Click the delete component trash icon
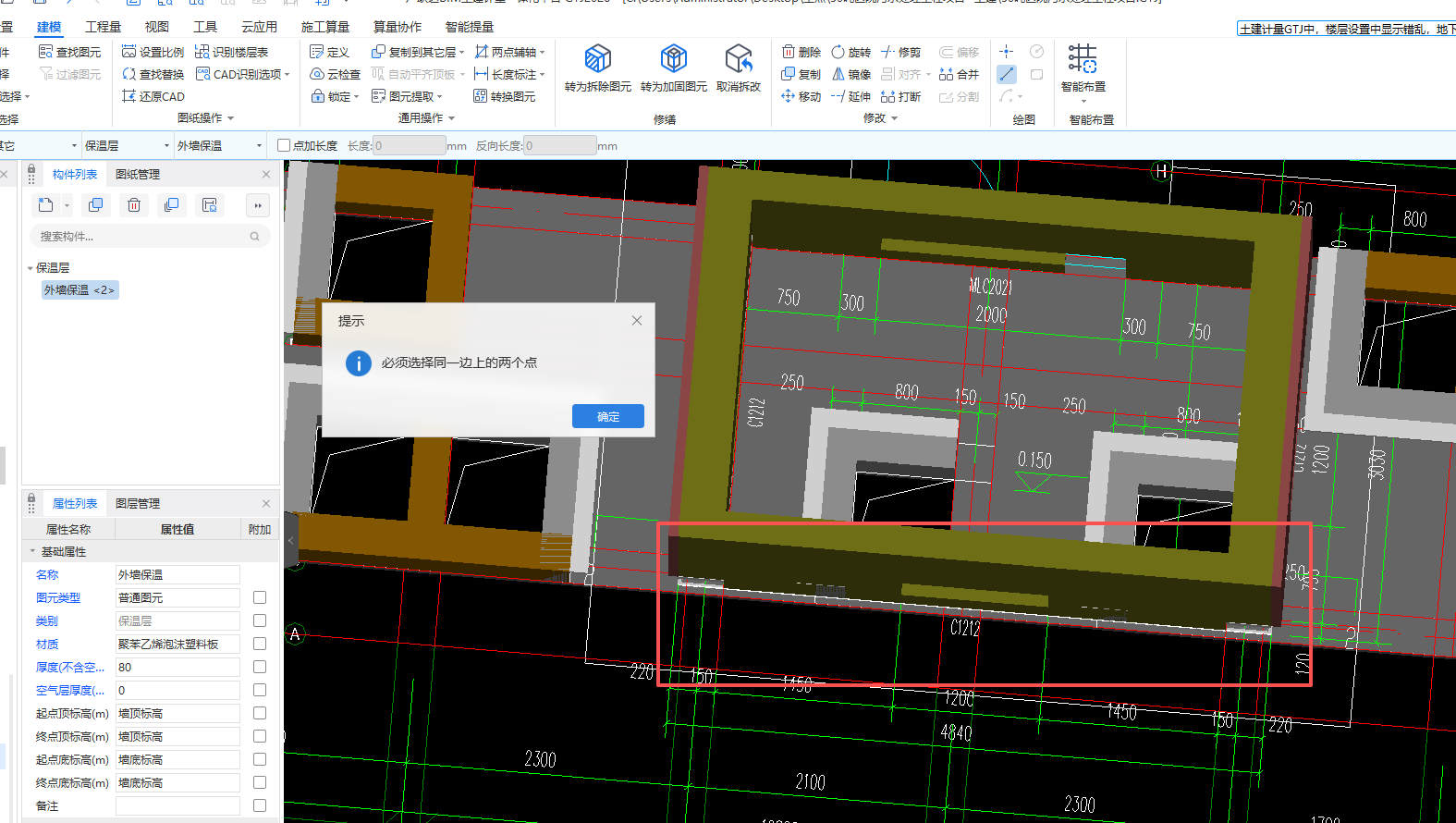 pyautogui.click(x=134, y=205)
